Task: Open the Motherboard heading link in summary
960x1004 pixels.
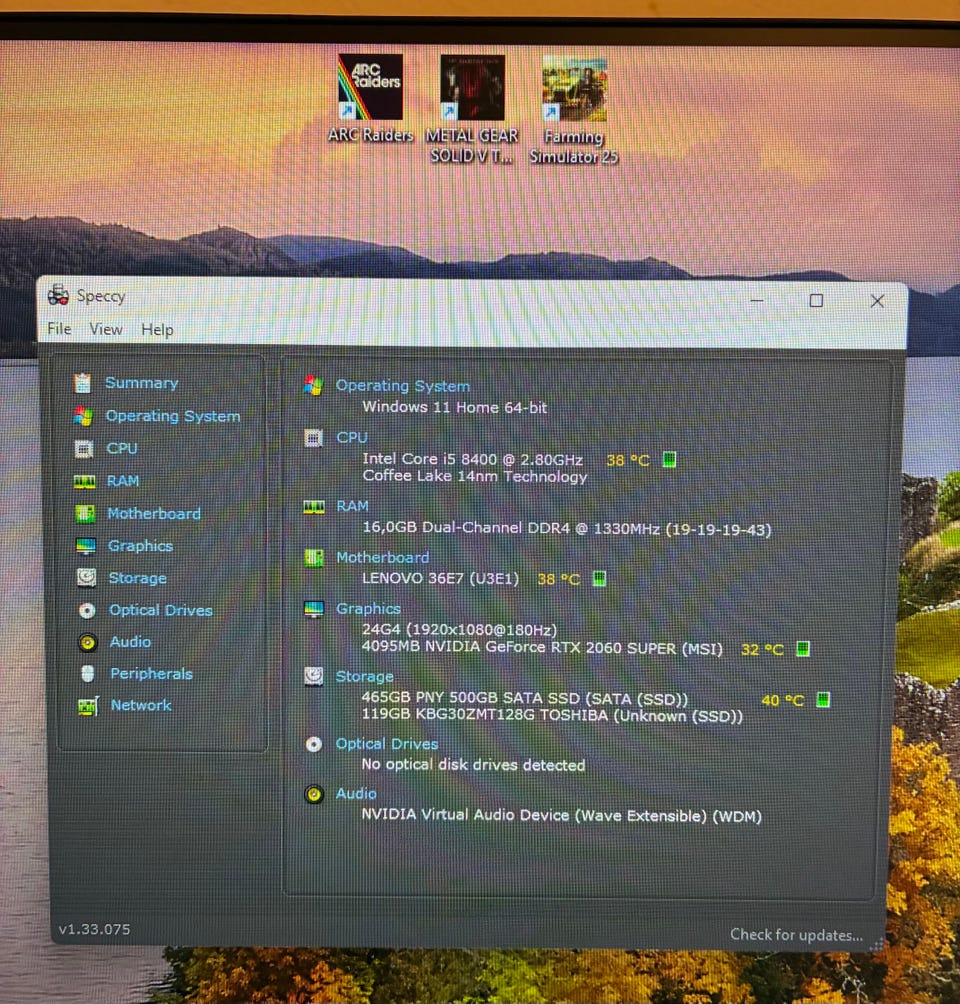Action: point(383,558)
